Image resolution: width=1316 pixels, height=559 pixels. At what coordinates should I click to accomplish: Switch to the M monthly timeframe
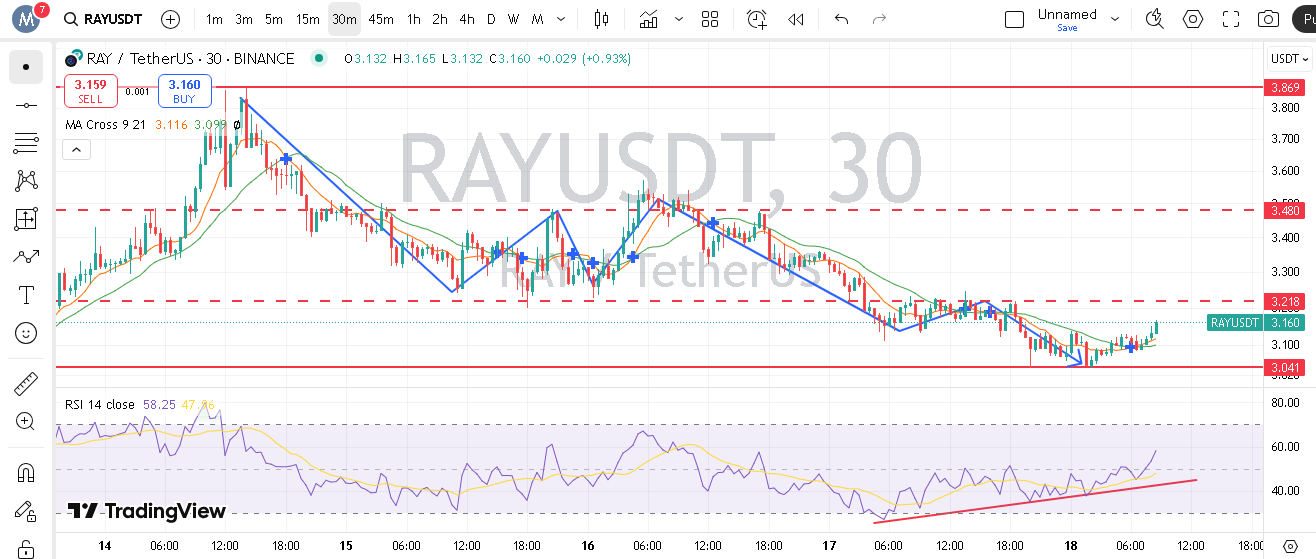pos(538,19)
